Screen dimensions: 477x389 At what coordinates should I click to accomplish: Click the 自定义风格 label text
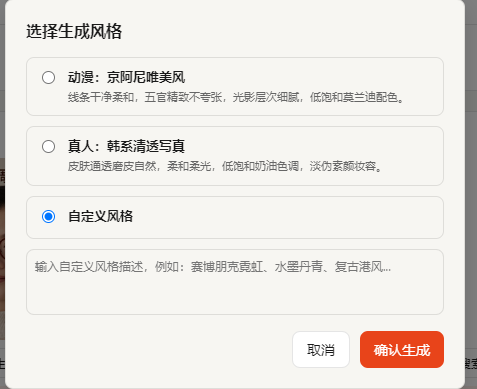[100, 216]
